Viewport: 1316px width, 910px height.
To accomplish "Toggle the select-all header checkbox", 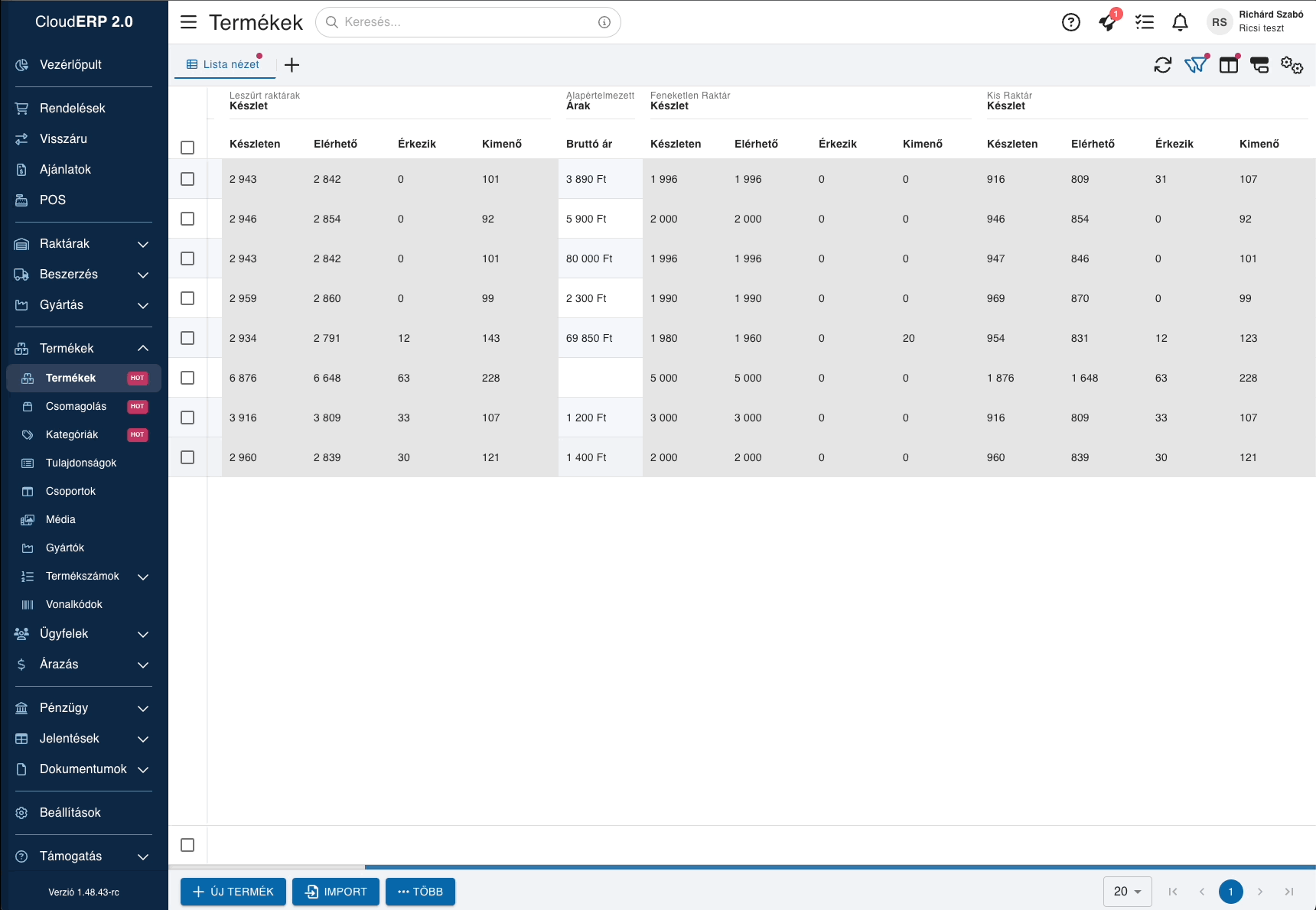I will 187,148.
